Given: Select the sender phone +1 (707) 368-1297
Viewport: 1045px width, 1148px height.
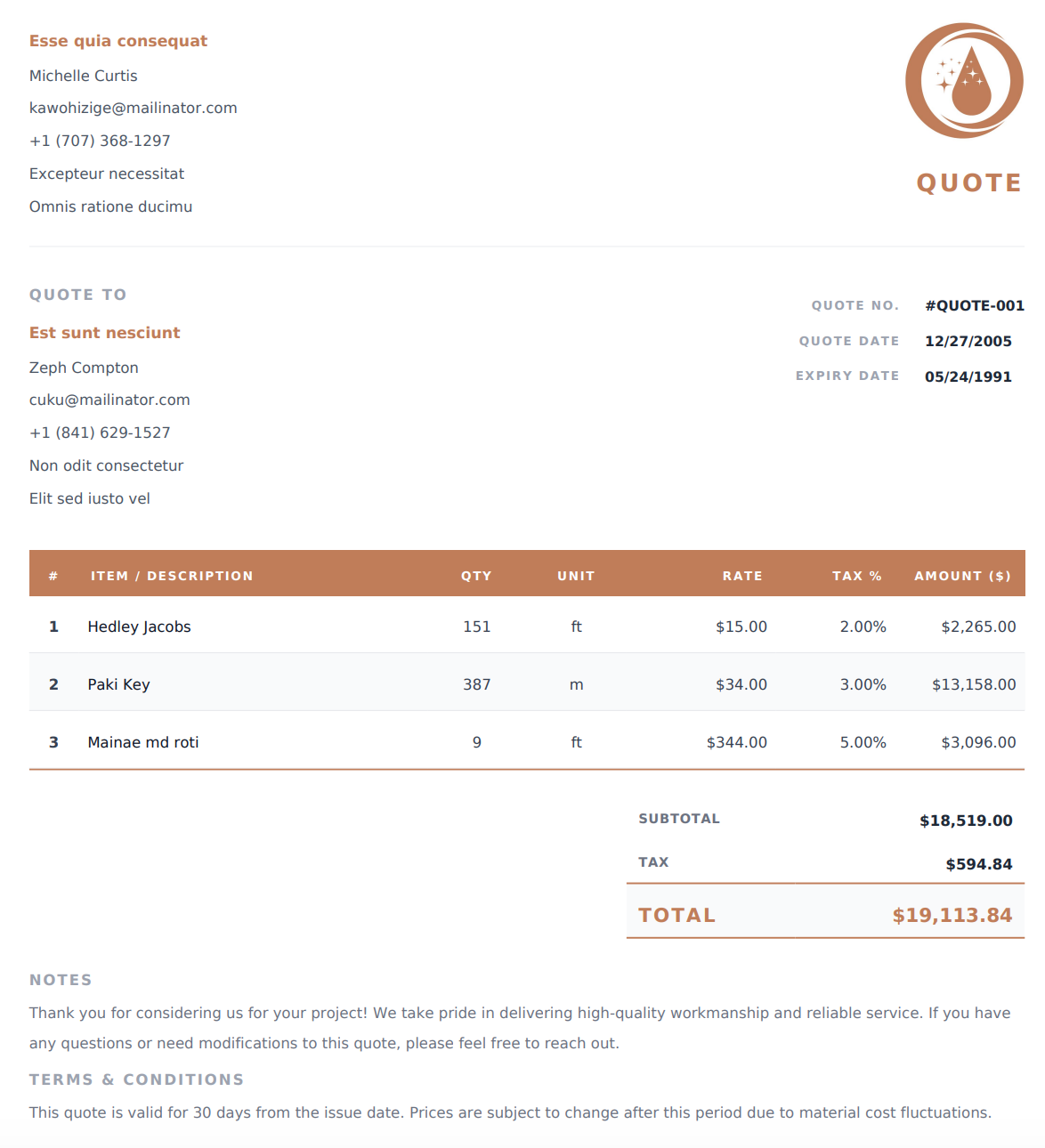Looking at the screenshot, I should 100,141.
